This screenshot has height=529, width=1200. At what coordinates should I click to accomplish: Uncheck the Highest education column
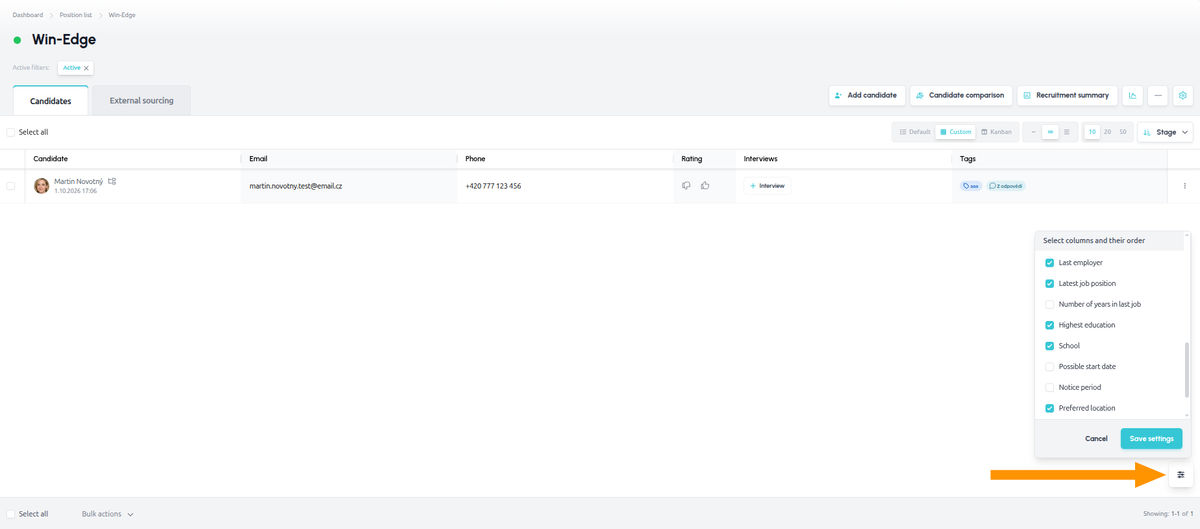click(1050, 325)
